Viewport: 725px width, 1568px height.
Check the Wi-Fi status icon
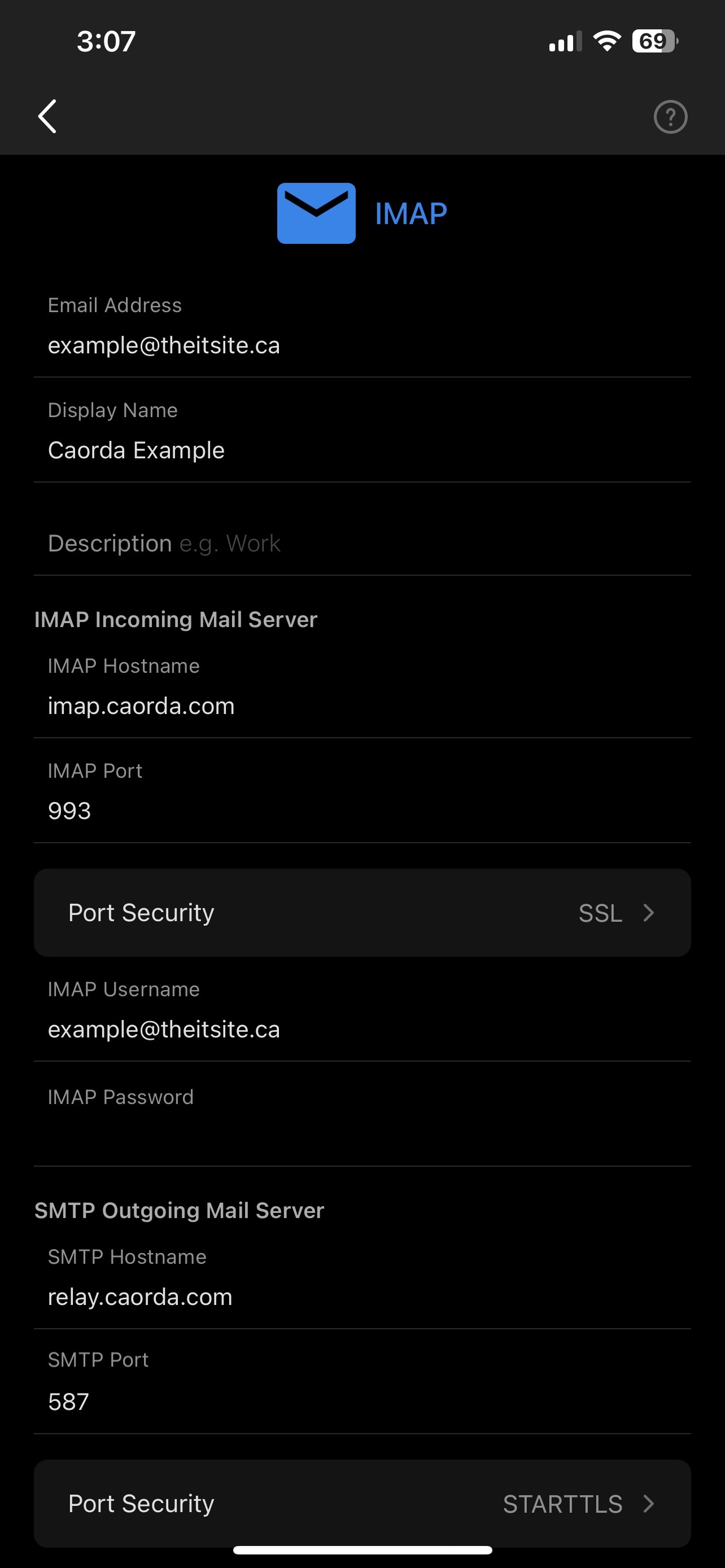[606, 41]
